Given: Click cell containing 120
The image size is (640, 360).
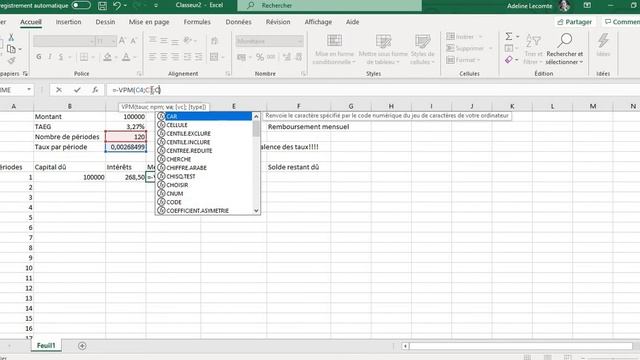Looking at the screenshot, I should point(126,137).
